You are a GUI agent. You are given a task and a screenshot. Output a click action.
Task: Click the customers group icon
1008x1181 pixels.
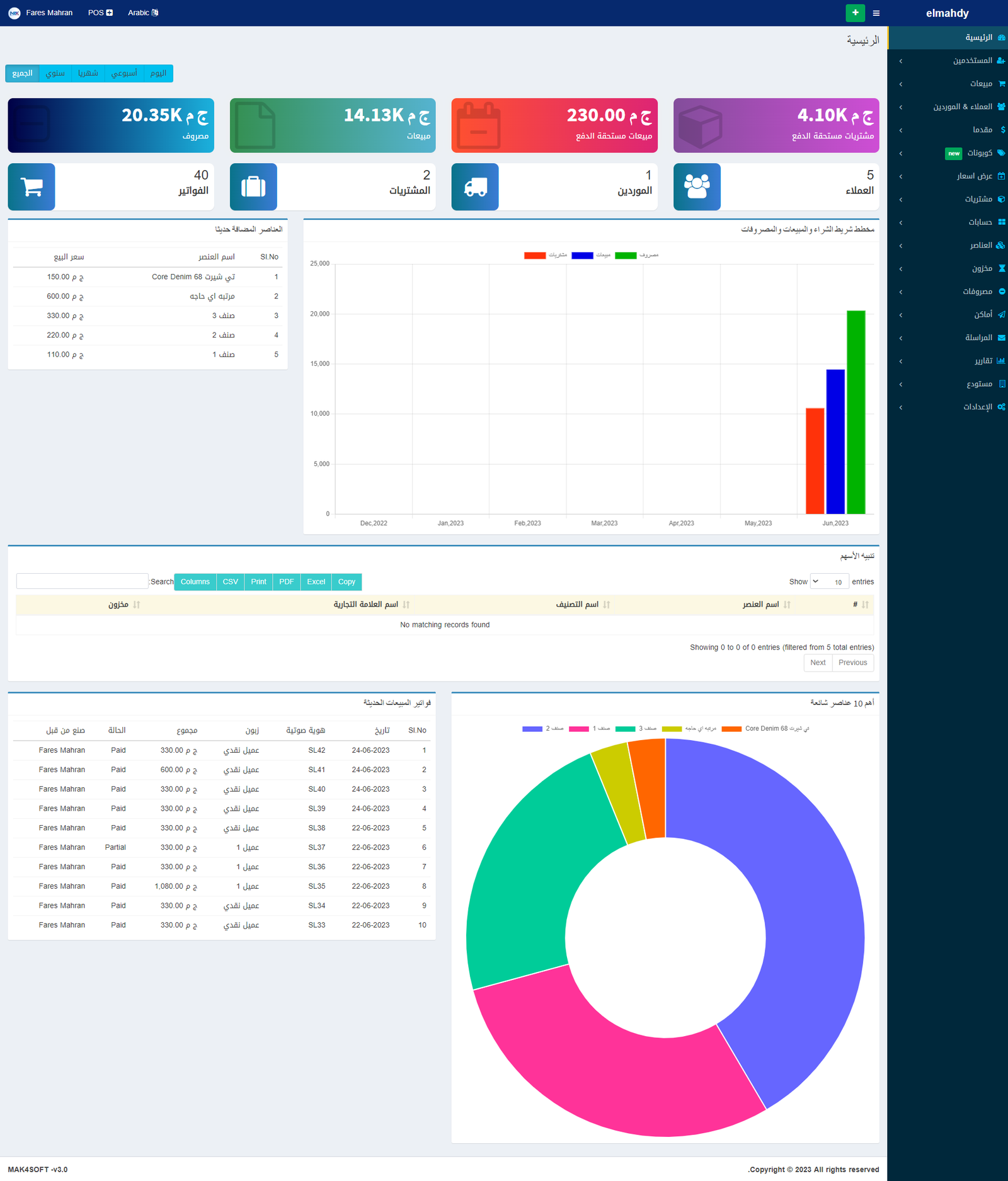(x=697, y=187)
